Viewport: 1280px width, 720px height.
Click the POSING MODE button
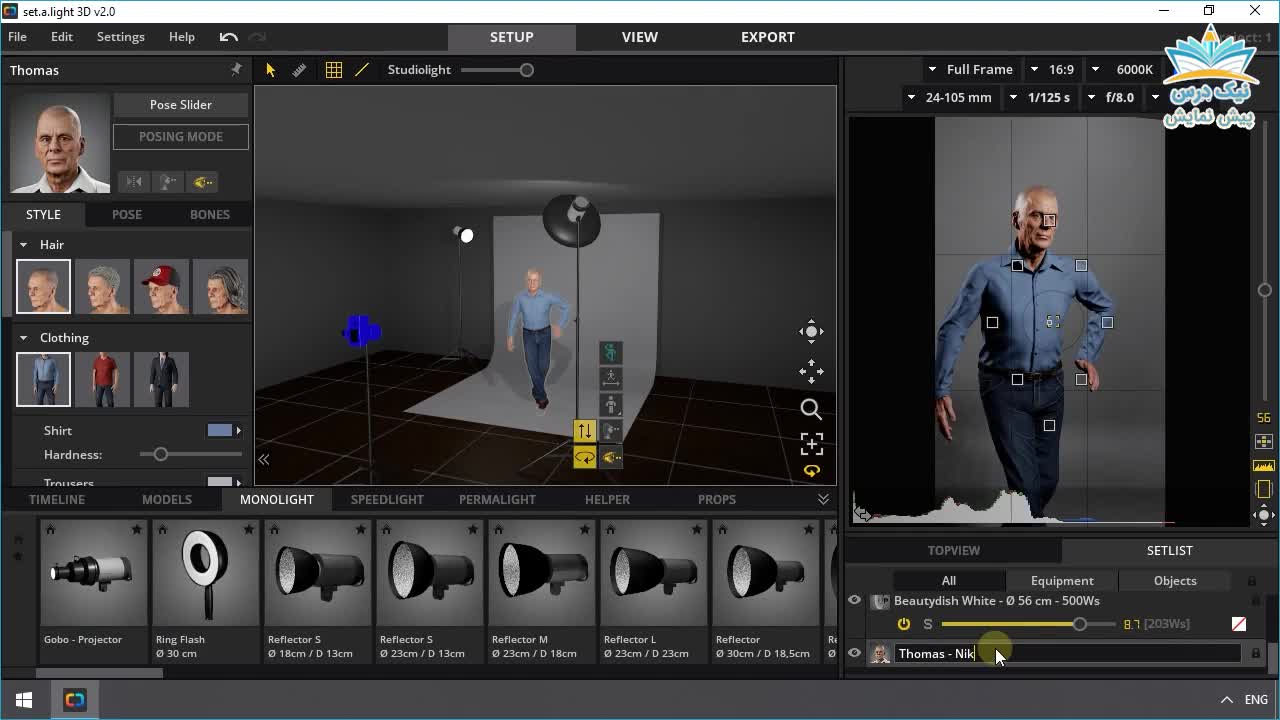(x=181, y=137)
